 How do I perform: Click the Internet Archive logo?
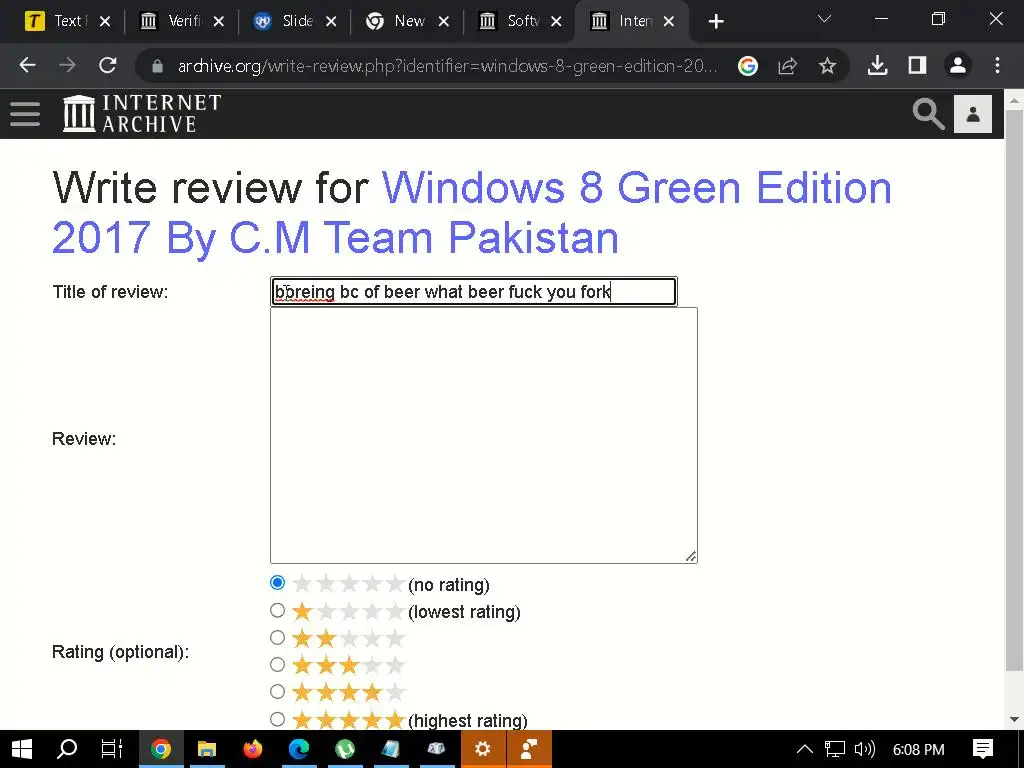pyautogui.click(x=142, y=114)
